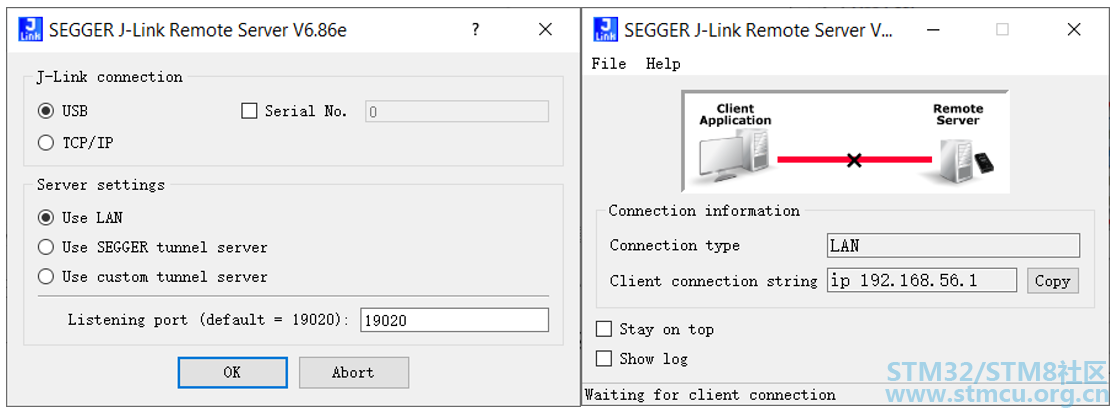The image size is (1118, 417).
Task: Click the Serial No. input field
Action: (457, 111)
